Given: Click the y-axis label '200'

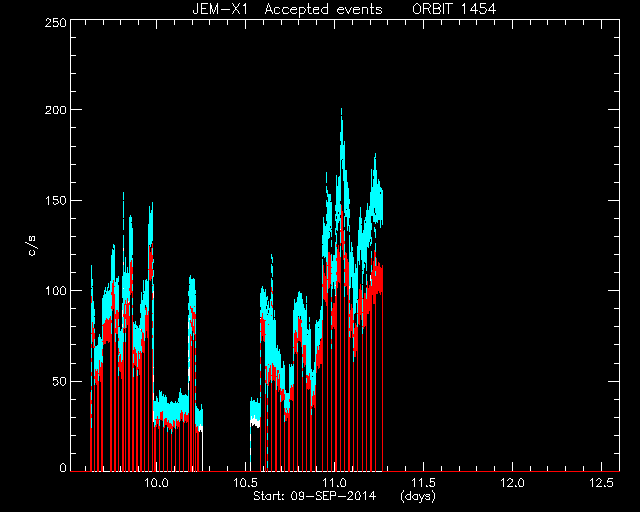Looking at the screenshot, I should (x=55, y=110).
